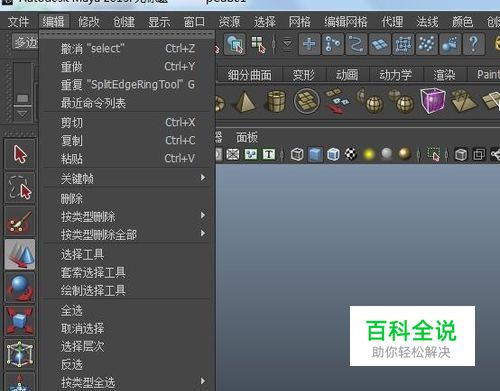Select the arrow Select tool in toolbox

tap(20, 154)
